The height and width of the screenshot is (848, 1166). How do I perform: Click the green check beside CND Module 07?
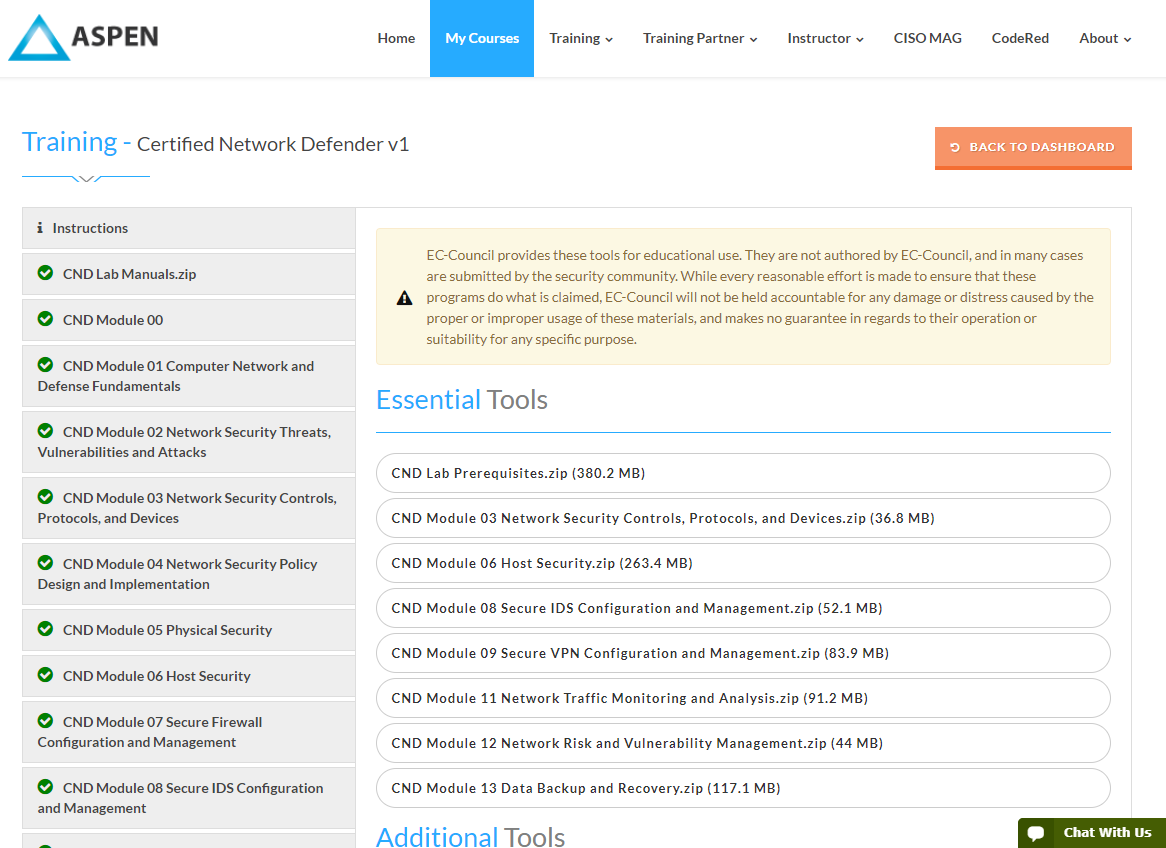click(x=45, y=721)
